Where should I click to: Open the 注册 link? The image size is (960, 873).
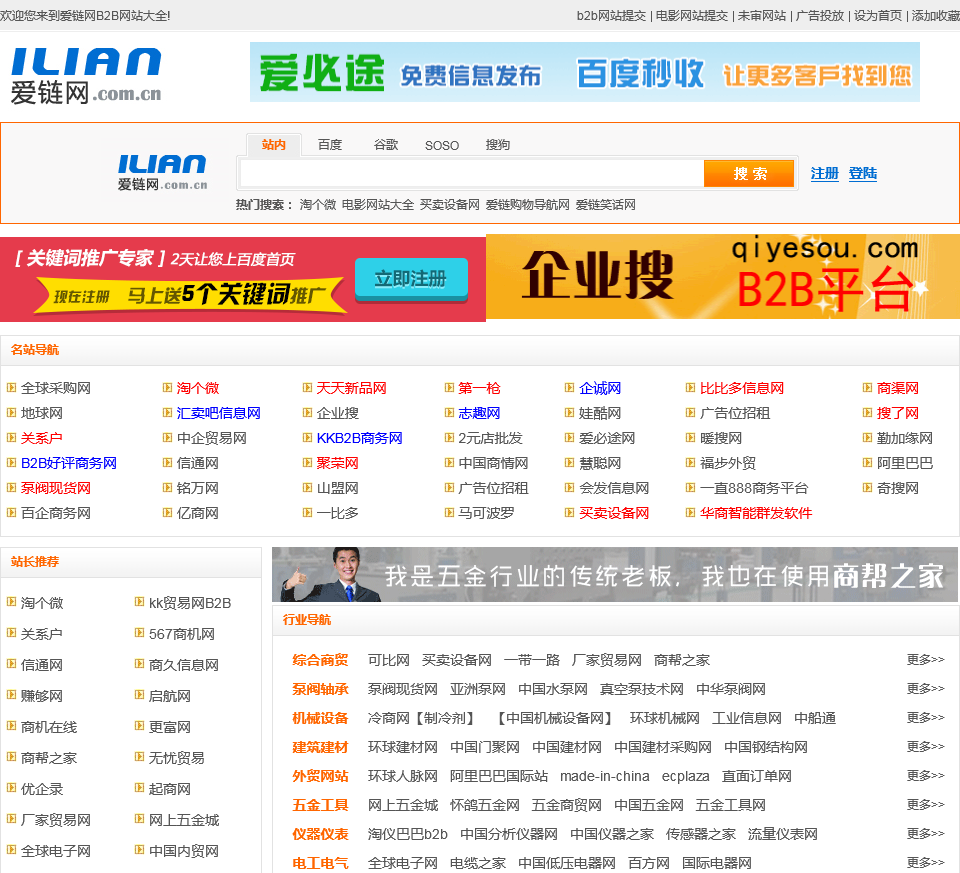pyautogui.click(x=825, y=174)
